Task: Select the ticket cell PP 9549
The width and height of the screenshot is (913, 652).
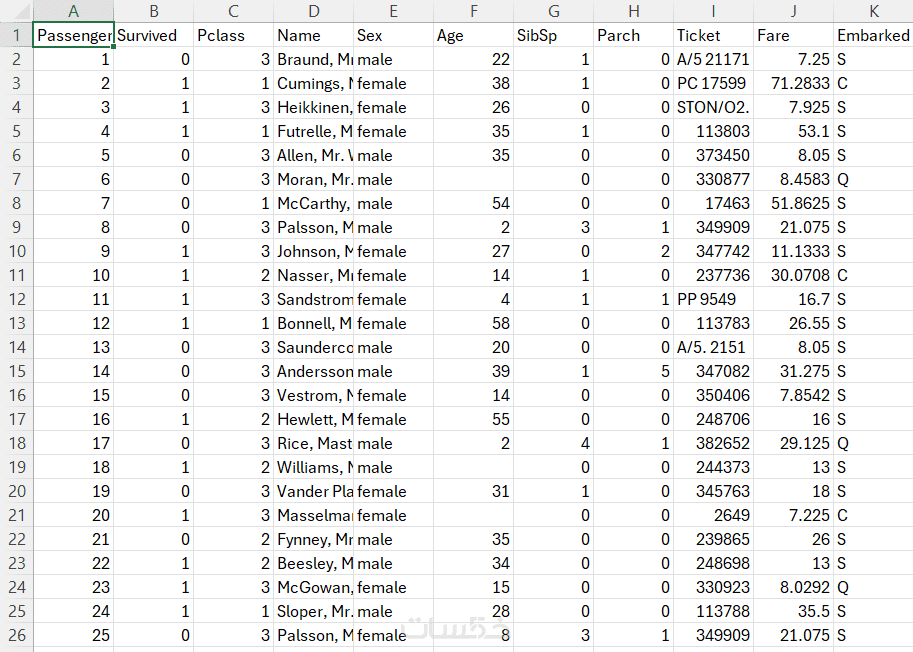Action: (713, 300)
